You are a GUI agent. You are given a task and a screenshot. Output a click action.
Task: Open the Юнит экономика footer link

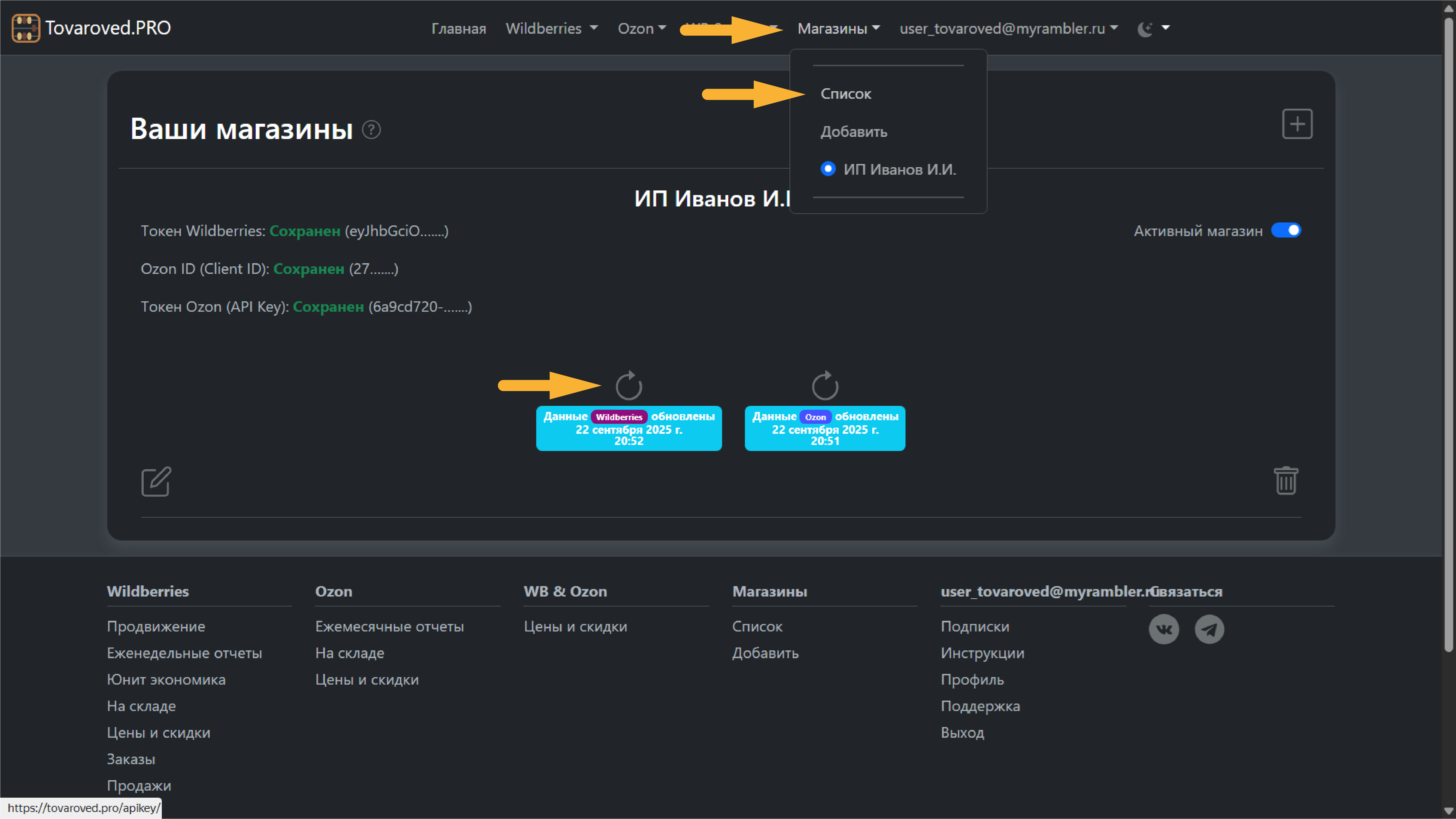coord(166,680)
